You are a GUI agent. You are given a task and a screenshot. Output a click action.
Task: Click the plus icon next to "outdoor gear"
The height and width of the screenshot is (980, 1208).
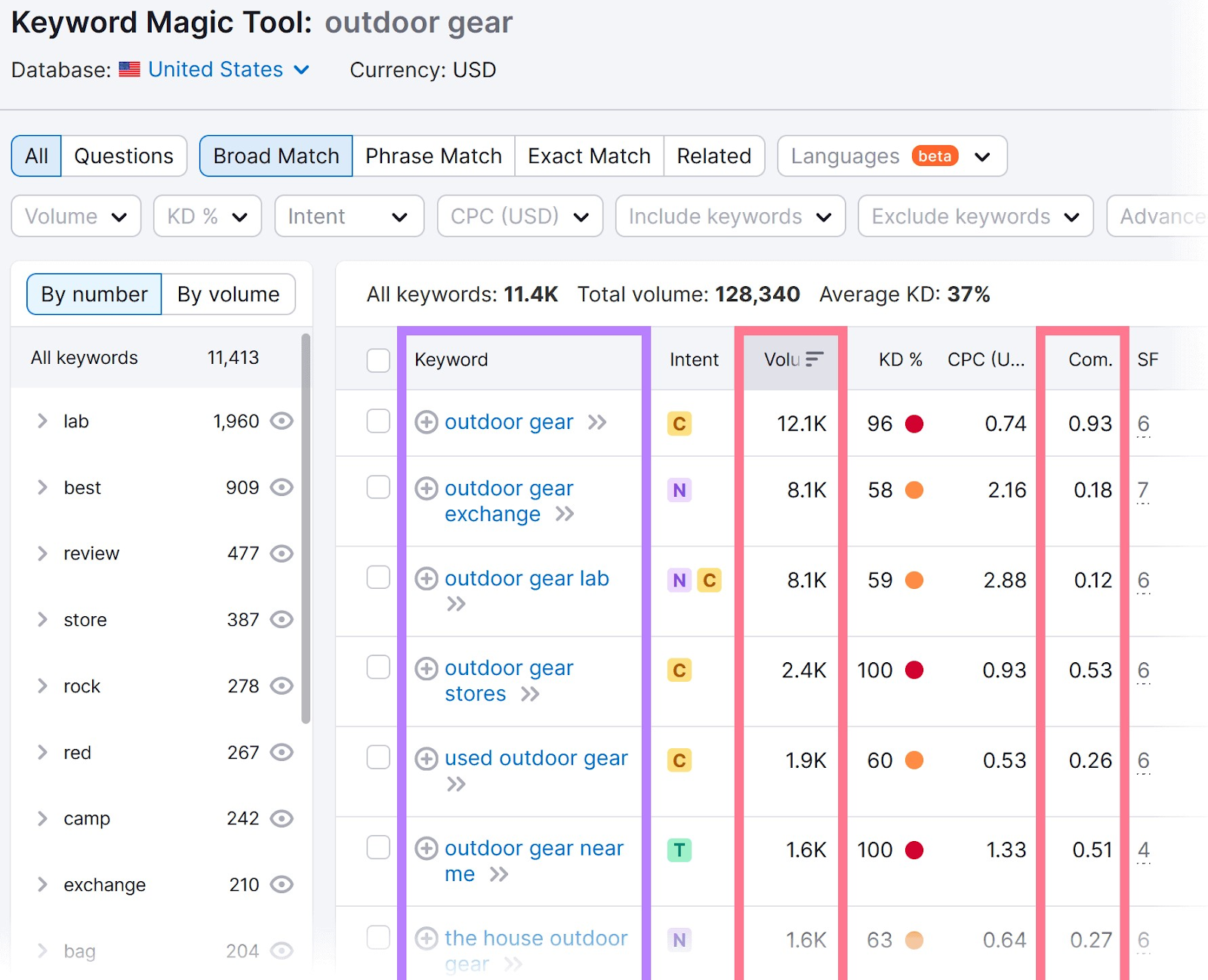tap(427, 422)
